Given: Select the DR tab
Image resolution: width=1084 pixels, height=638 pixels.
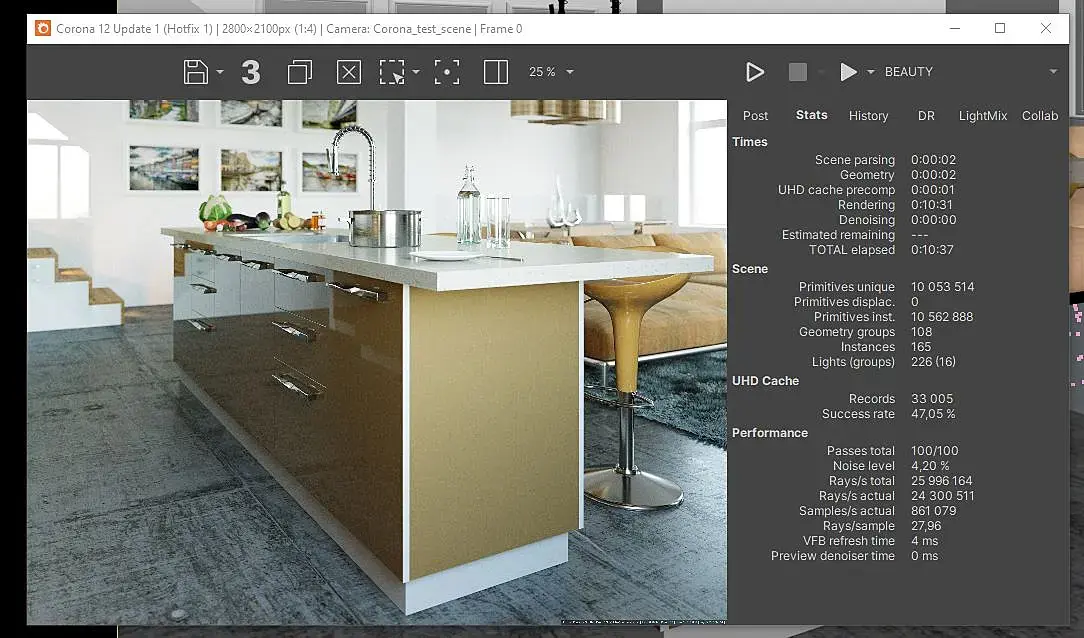Looking at the screenshot, I should pos(926,115).
